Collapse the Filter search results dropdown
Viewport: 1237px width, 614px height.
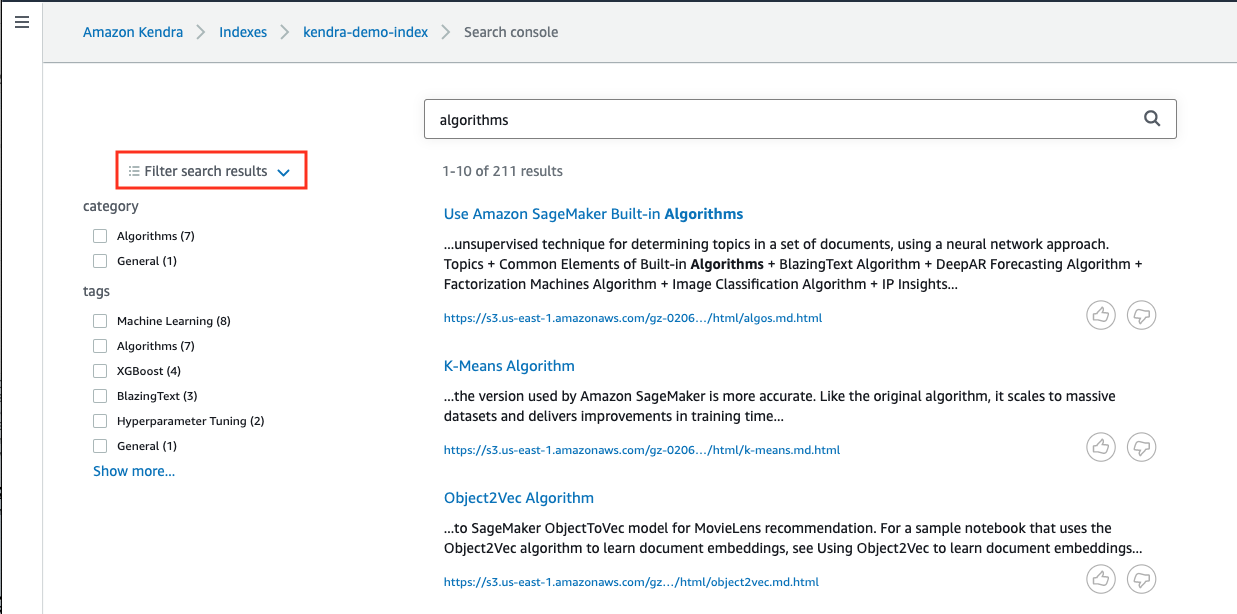(211, 171)
